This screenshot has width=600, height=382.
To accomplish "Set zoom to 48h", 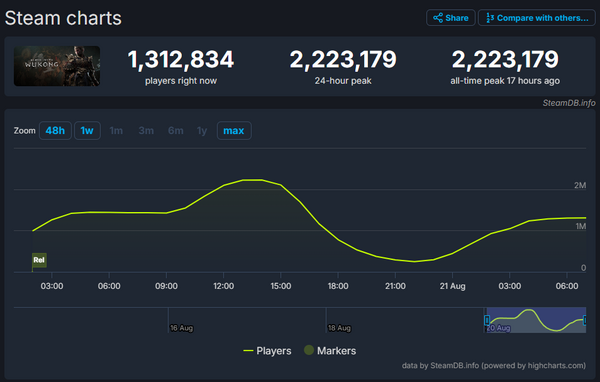I will (55, 131).
